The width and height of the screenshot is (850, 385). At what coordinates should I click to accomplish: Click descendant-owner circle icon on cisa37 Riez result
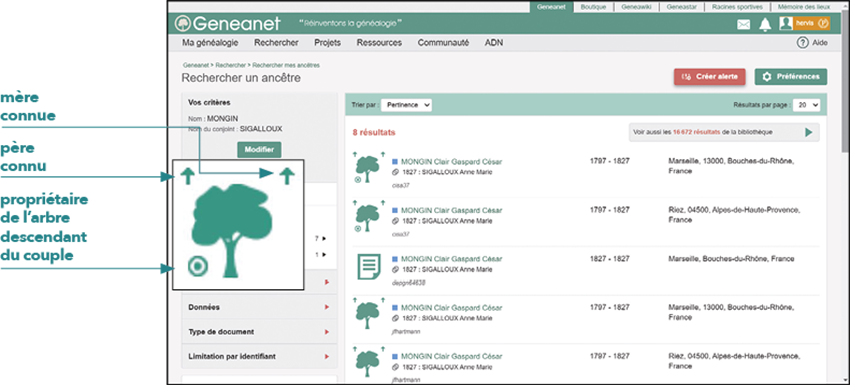(358, 228)
